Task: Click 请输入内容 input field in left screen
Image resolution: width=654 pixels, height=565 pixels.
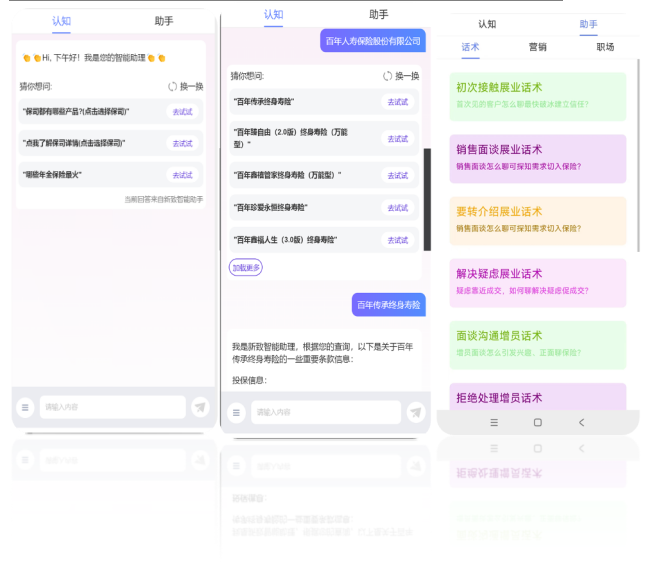Action: 113,407
